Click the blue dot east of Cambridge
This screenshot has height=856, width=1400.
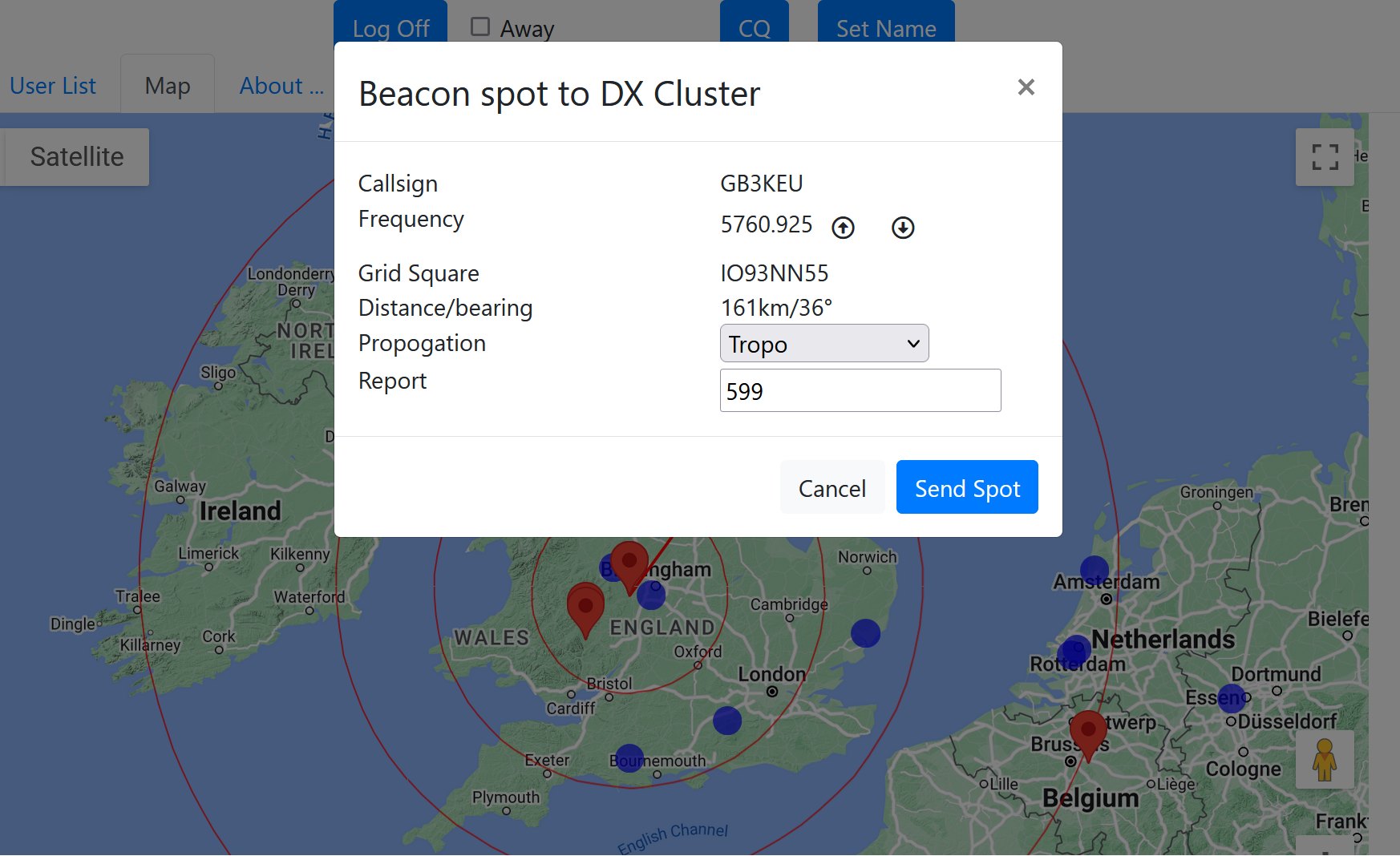click(x=865, y=633)
